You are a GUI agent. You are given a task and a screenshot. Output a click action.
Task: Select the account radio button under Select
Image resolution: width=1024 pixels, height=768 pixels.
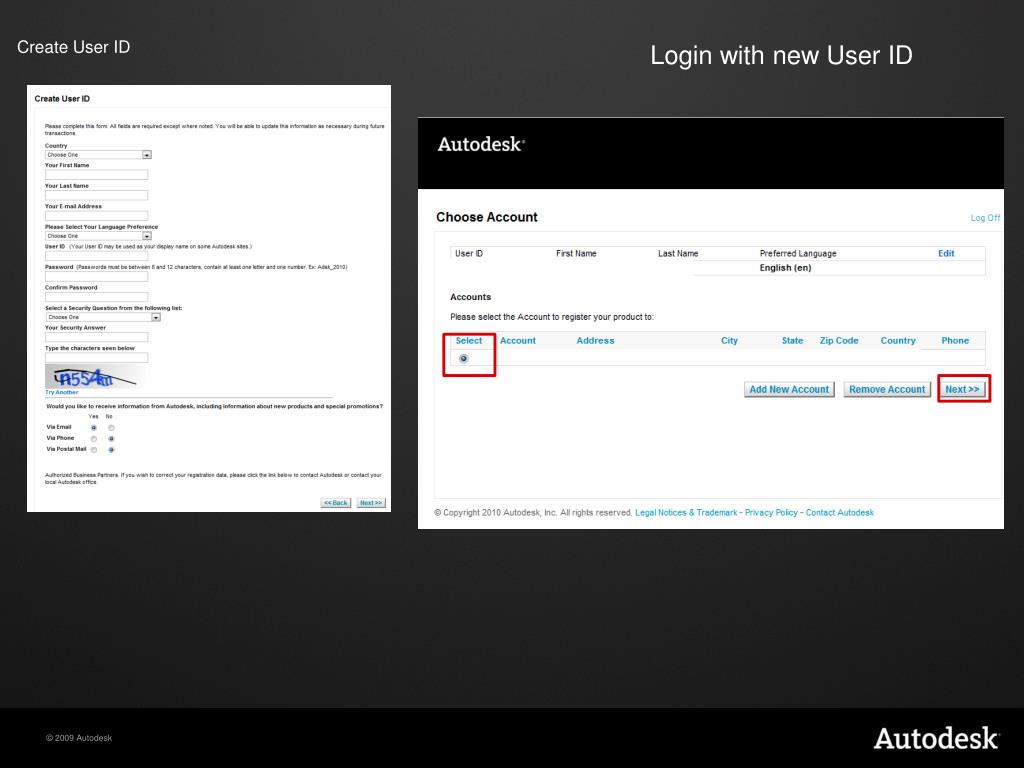click(x=464, y=359)
